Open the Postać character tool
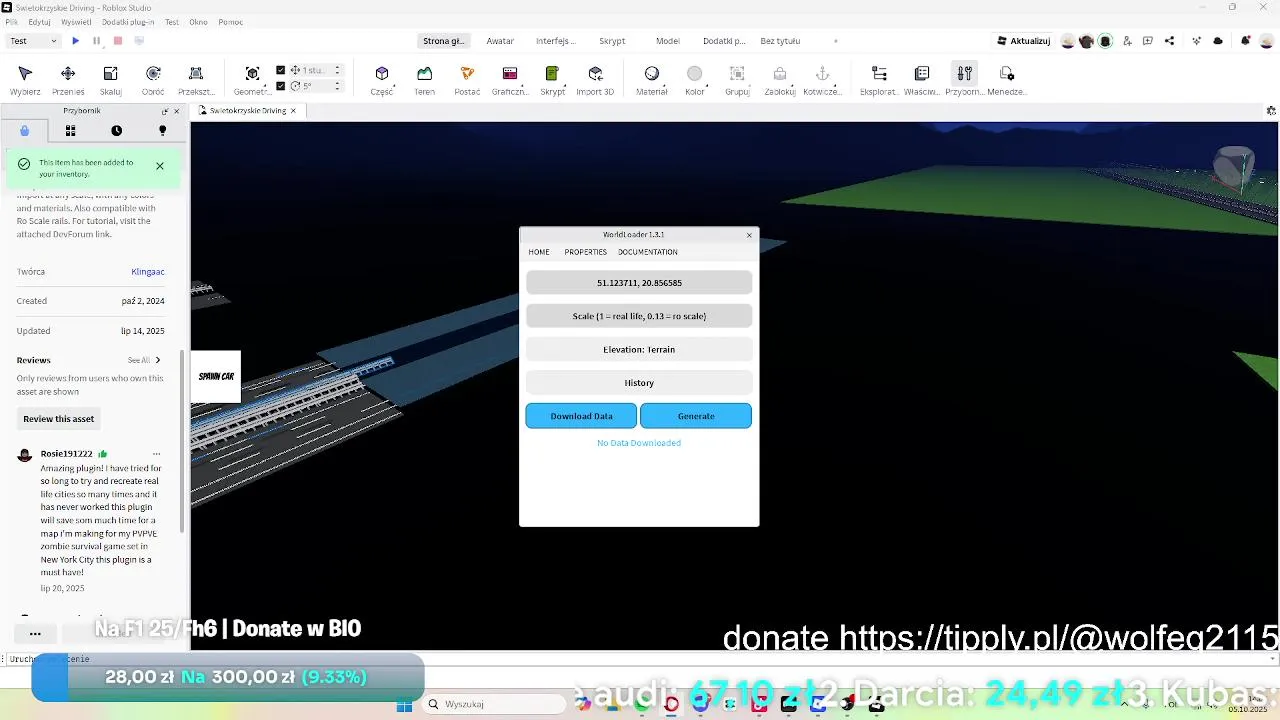The width and height of the screenshot is (1280, 720). coord(467,80)
